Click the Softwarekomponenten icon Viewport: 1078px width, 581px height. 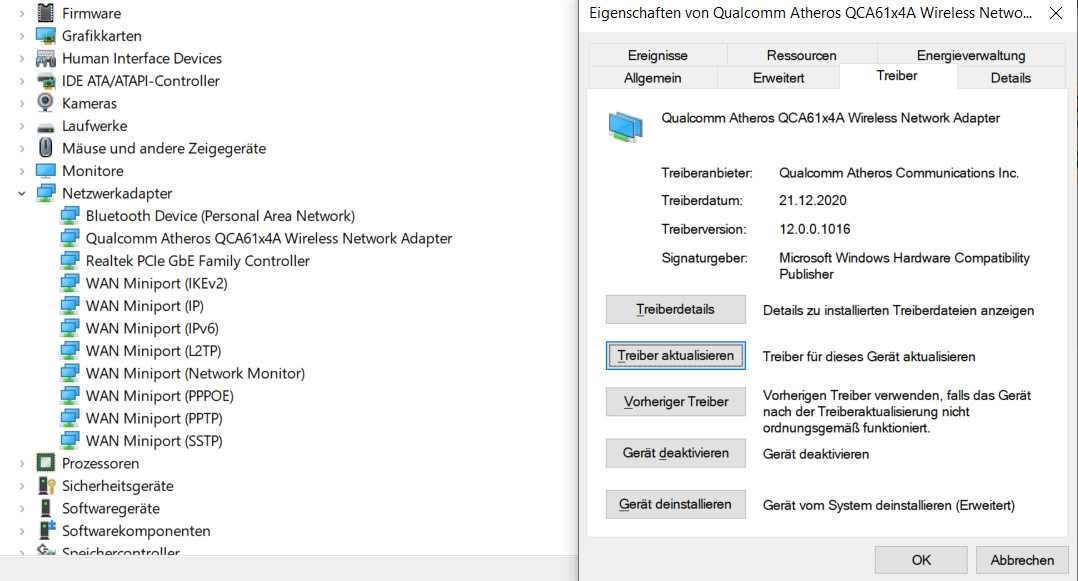click(x=45, y=531)
